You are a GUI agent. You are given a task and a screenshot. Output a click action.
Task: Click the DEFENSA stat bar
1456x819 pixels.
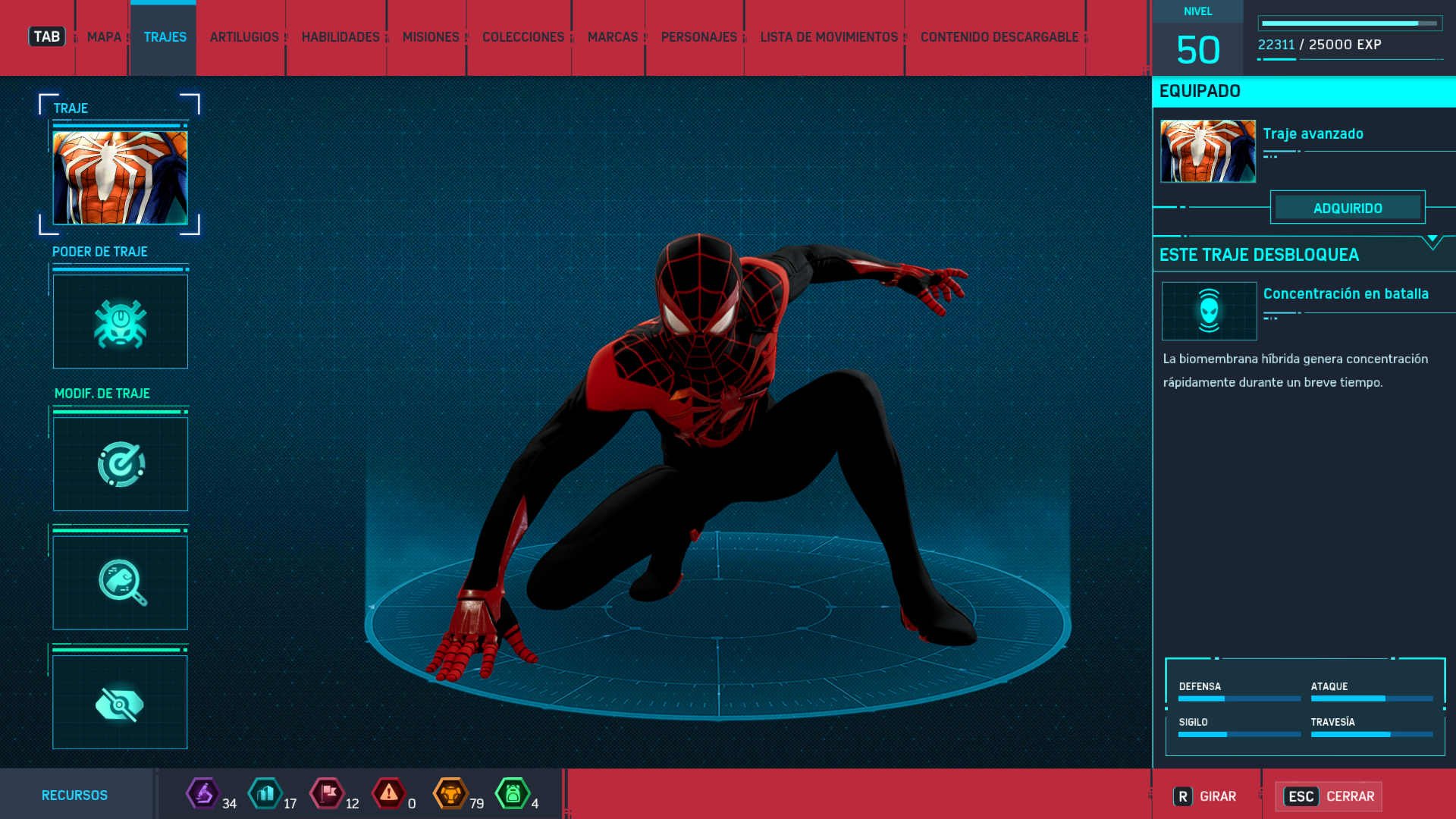click(1239, 698)
